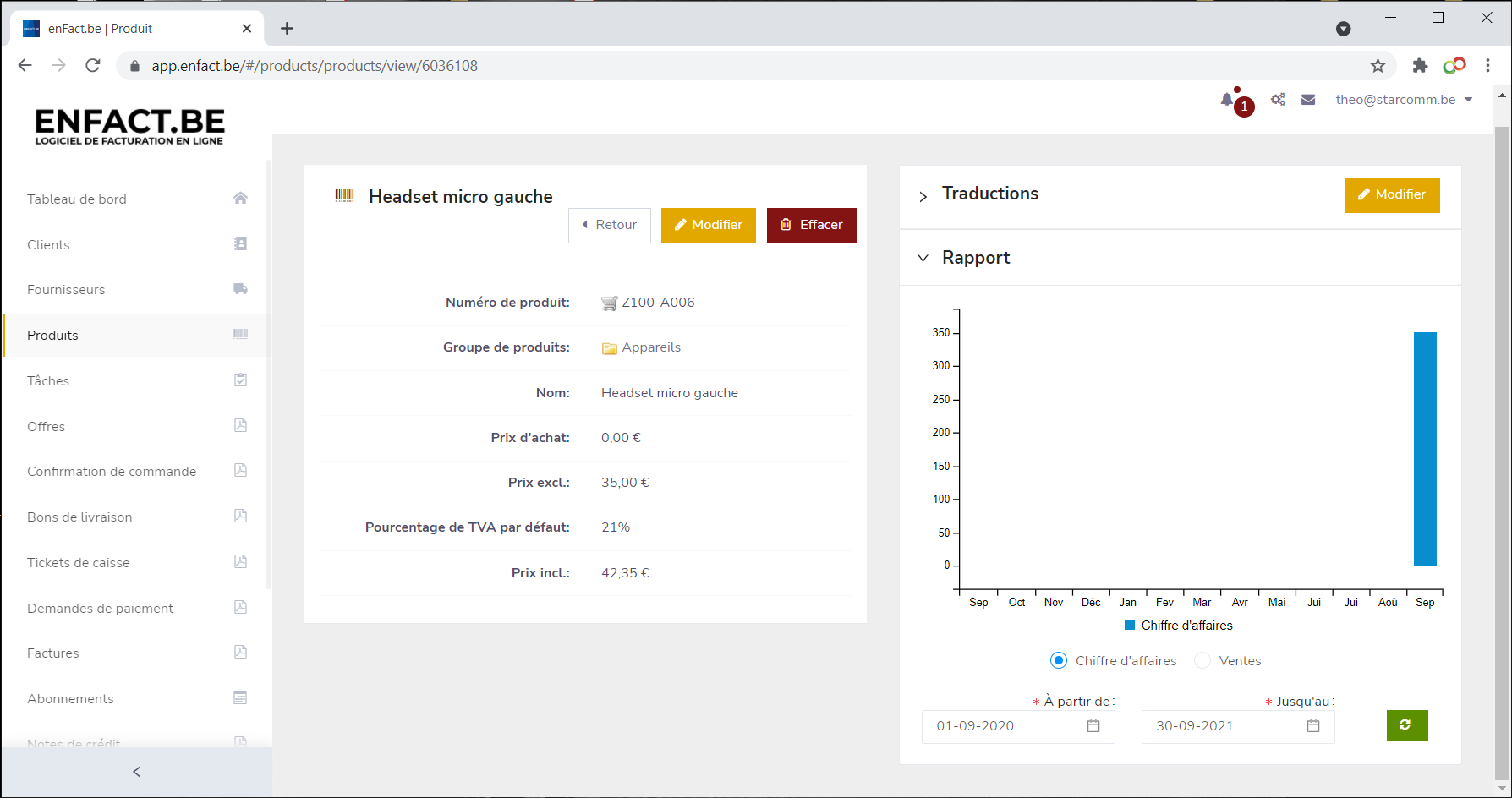Click the document icon beside Tickets de caisse
The width and height of the screenshot is (1512, 798).
240,561
